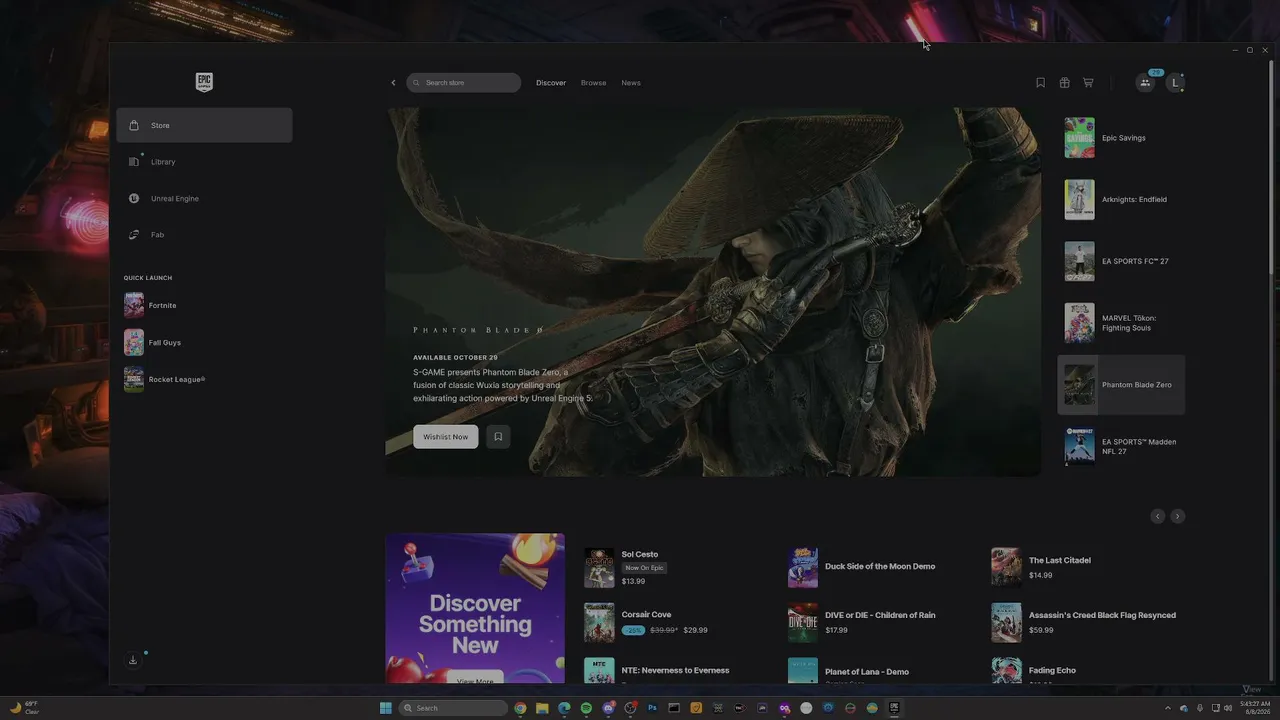Open Google Chrome from the taskbar
The image size is (1280, 720).
click(520, 708)
